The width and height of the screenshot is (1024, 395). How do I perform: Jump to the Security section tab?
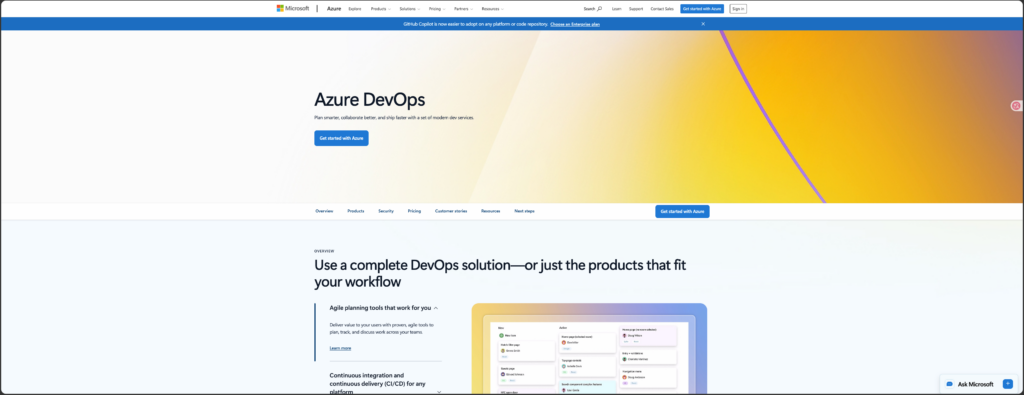pos(386,212)
